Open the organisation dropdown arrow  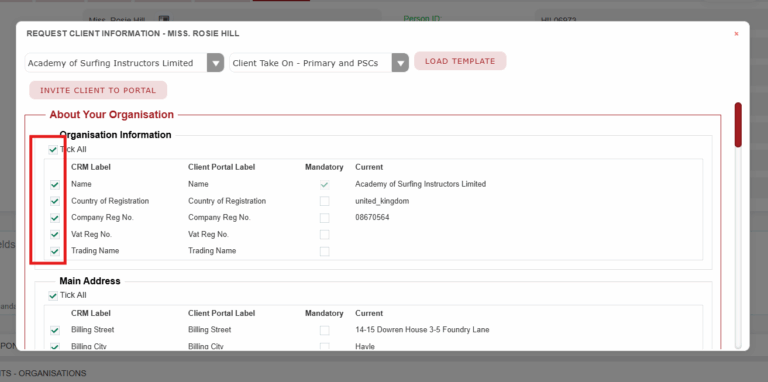tap(215, 63)
